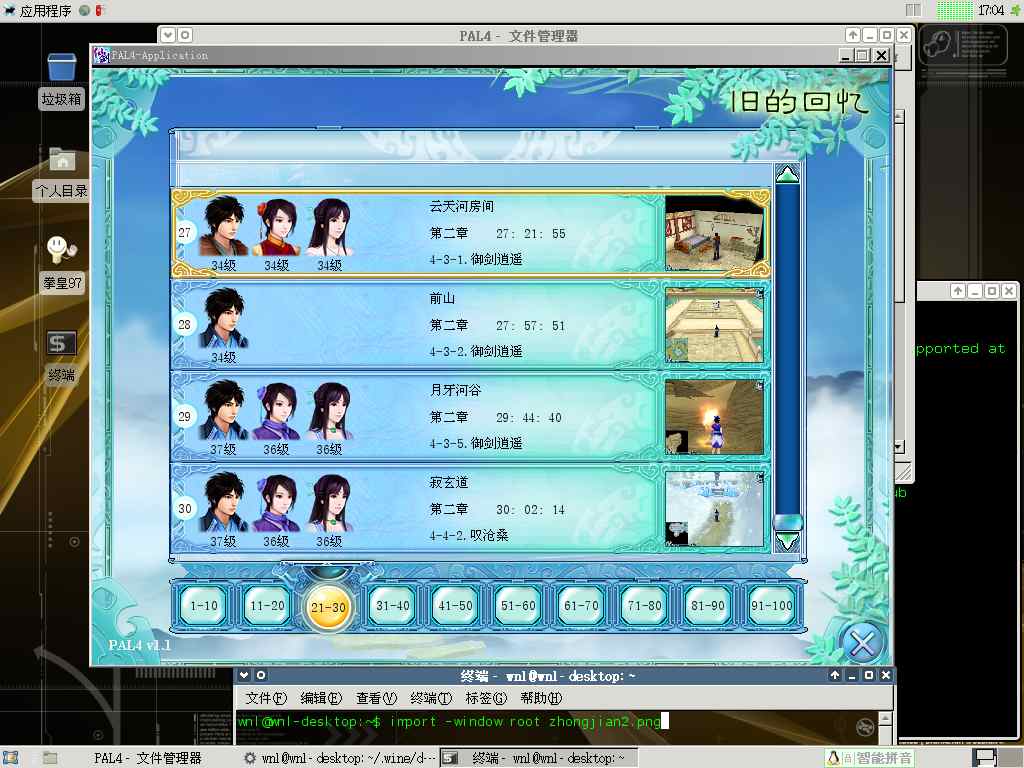Click the screenshot thumbnail of slot 29
Screen dimensions: 1024x768
(x=714, y=417)
